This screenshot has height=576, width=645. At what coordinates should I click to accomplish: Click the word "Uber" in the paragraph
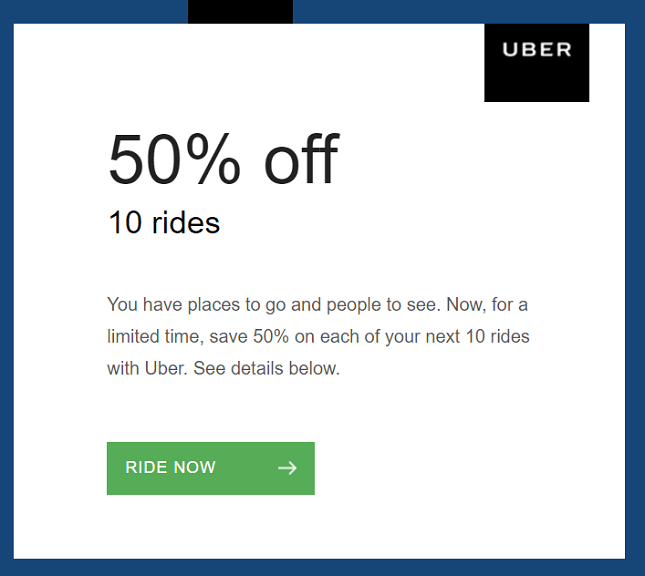pyautogui.click(x=166, y=368)
